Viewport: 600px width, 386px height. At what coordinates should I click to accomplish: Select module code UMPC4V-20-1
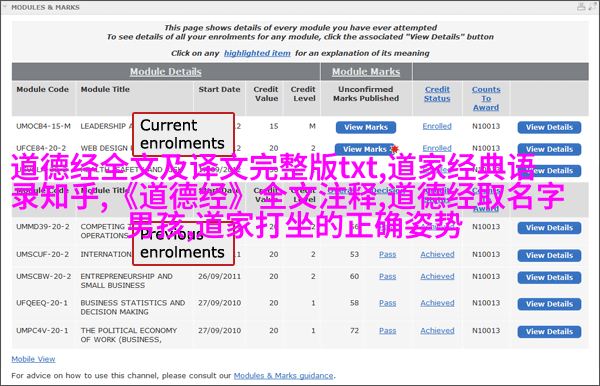(x=42, y=331)
